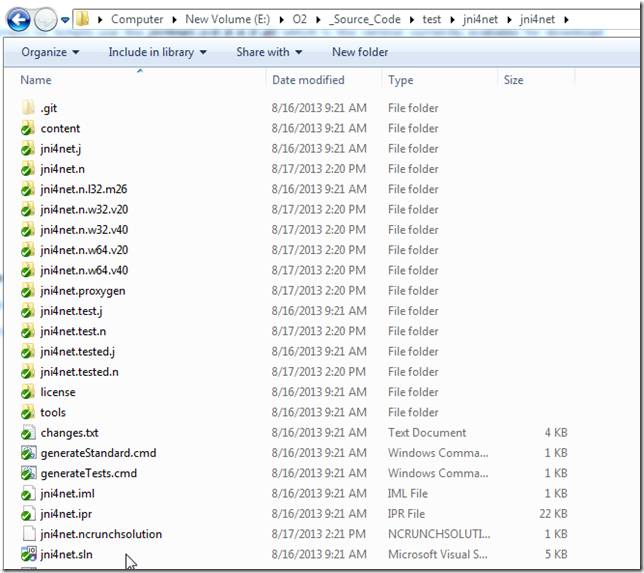The height and width of the screenshot is (573, 644).
Task: Click the .git folder icon
Action: [x=28, y=108]
